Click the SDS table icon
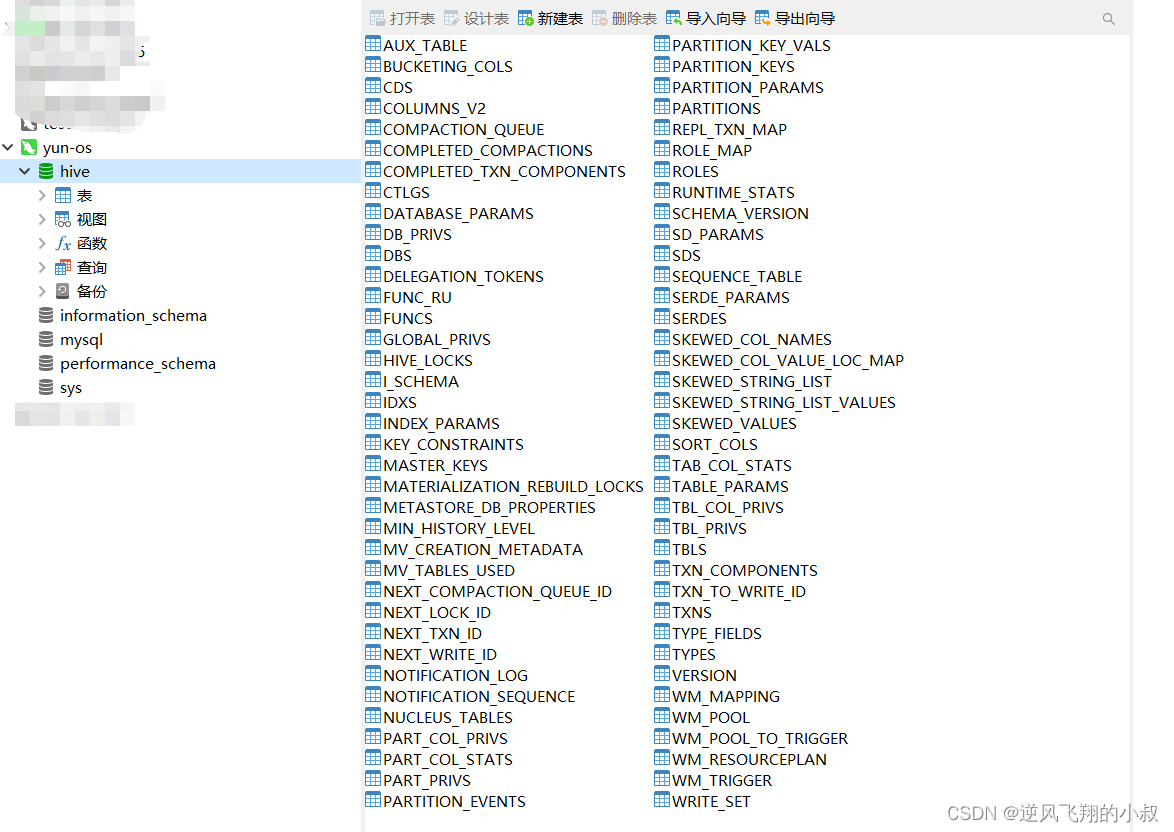This screenshot has height=832, width=1174. tap(662, 254)
